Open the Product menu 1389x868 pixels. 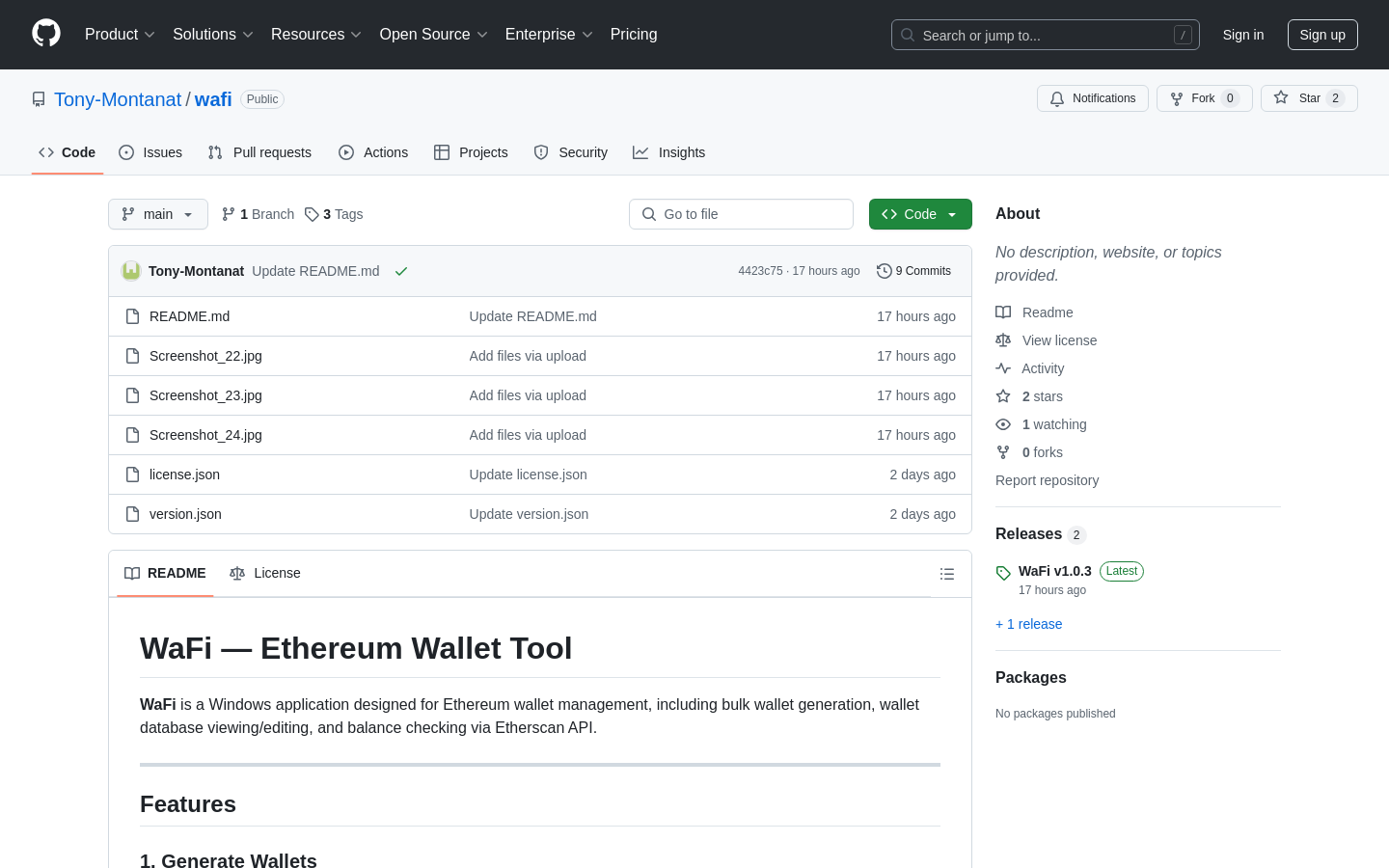click(x=120, y=35)
